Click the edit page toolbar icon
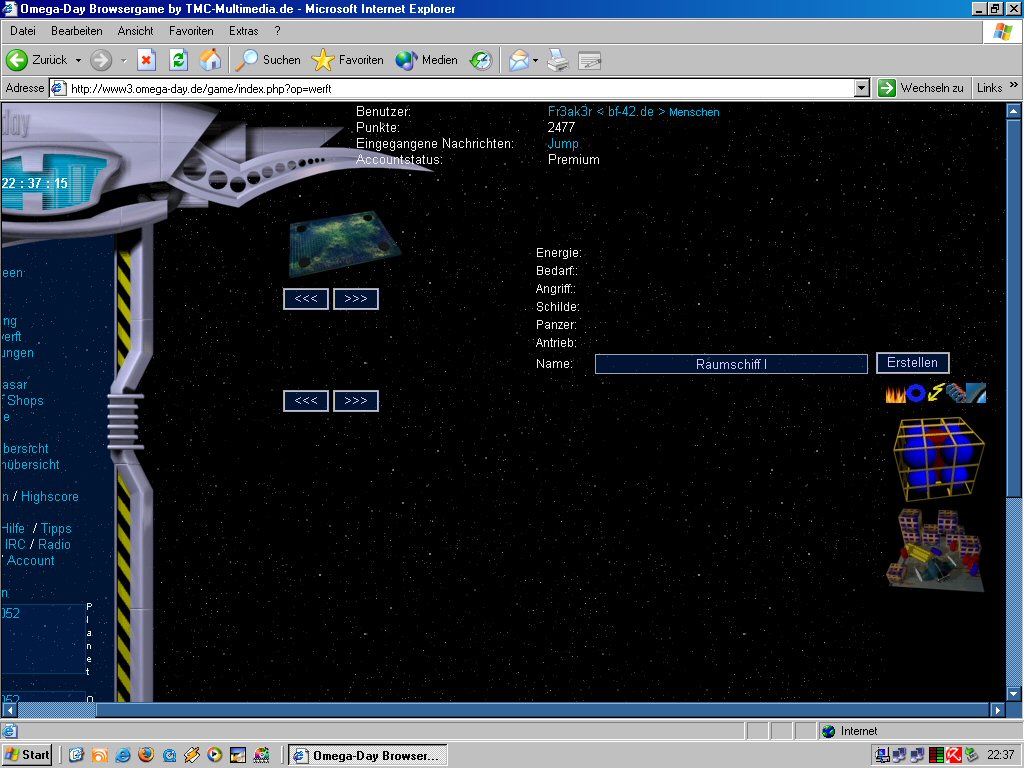Viewport: 1024px width, 768px height. pos(589,60)
